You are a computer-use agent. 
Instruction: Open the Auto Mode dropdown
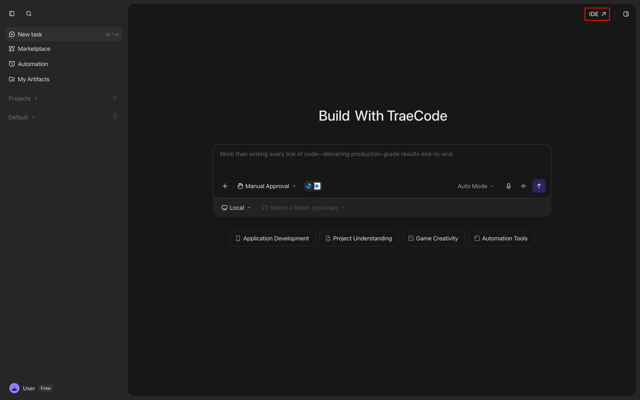(x=476, y=186)
